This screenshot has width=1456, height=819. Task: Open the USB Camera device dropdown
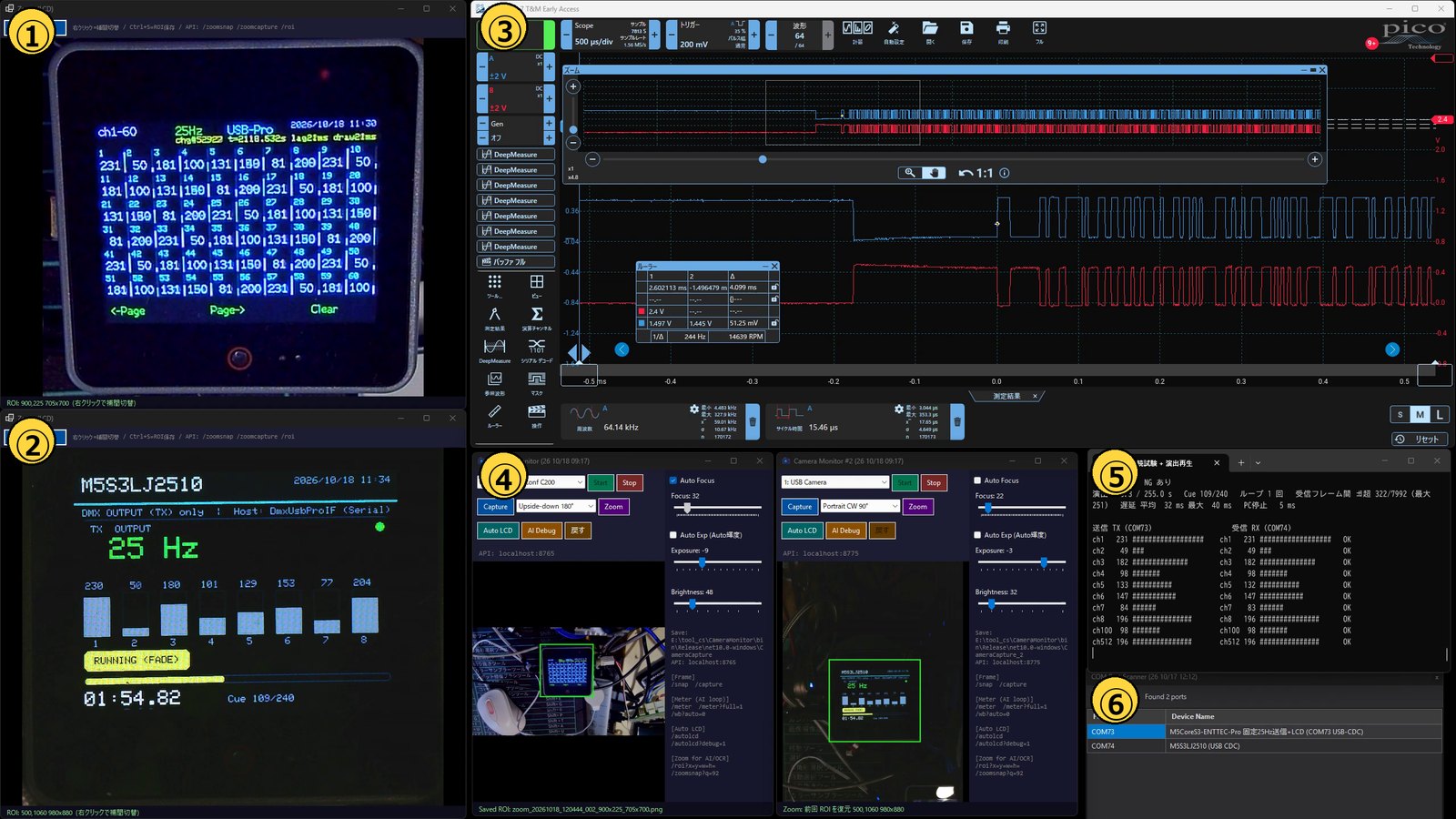[x=835, y=482]
